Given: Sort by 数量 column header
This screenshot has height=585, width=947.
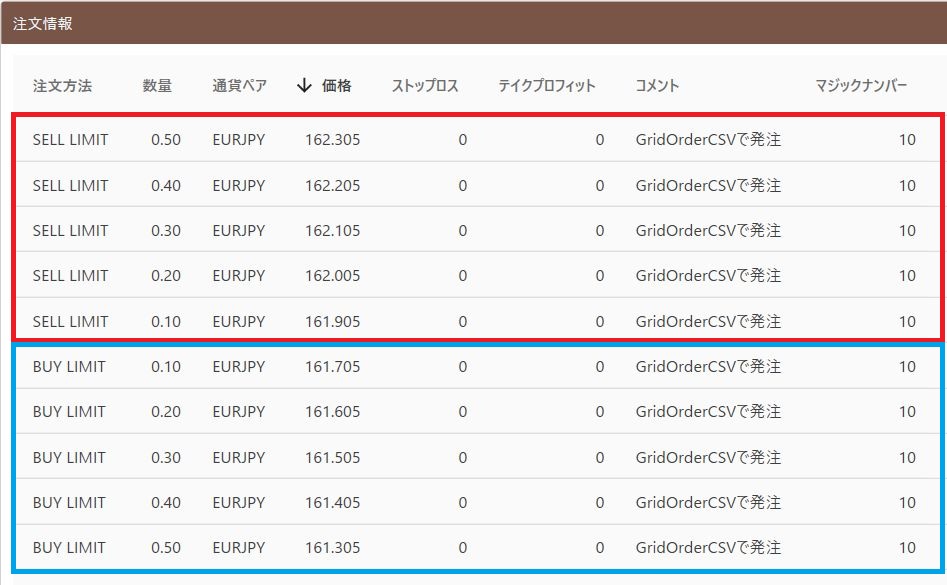Looking at the screenshot, I should 157,86.
